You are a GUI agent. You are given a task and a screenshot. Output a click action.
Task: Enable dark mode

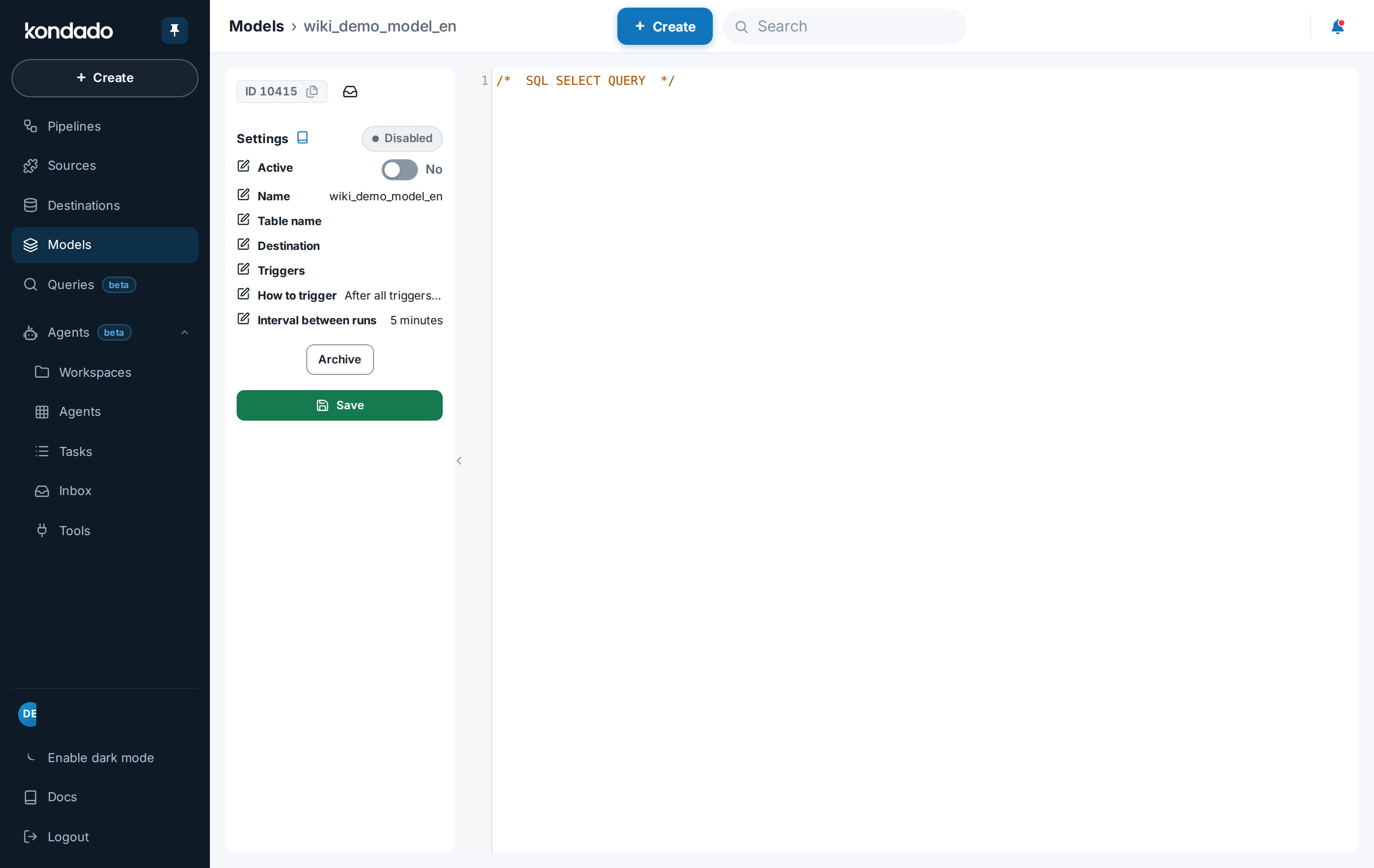click(100, 757)
